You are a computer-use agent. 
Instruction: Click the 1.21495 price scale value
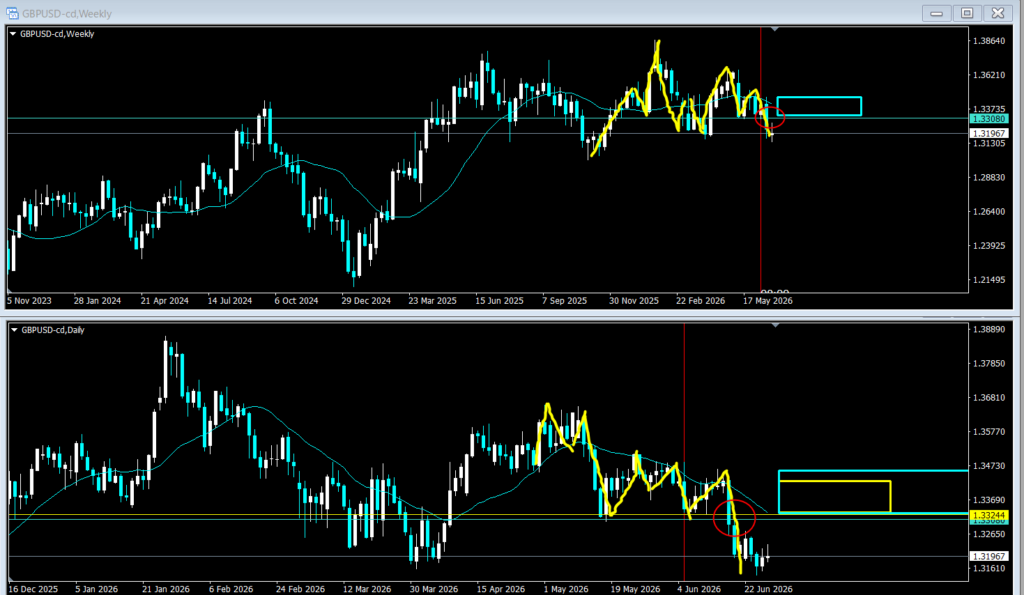[989, 280]
